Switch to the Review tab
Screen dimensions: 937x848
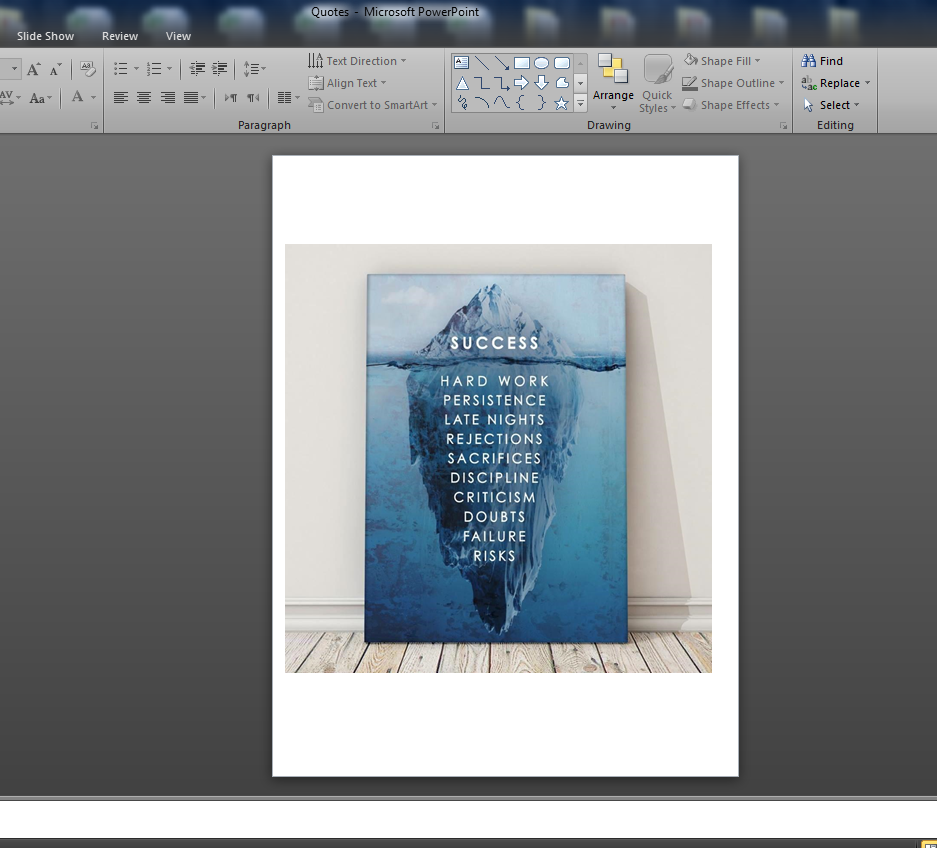click(x=120, y=36)
